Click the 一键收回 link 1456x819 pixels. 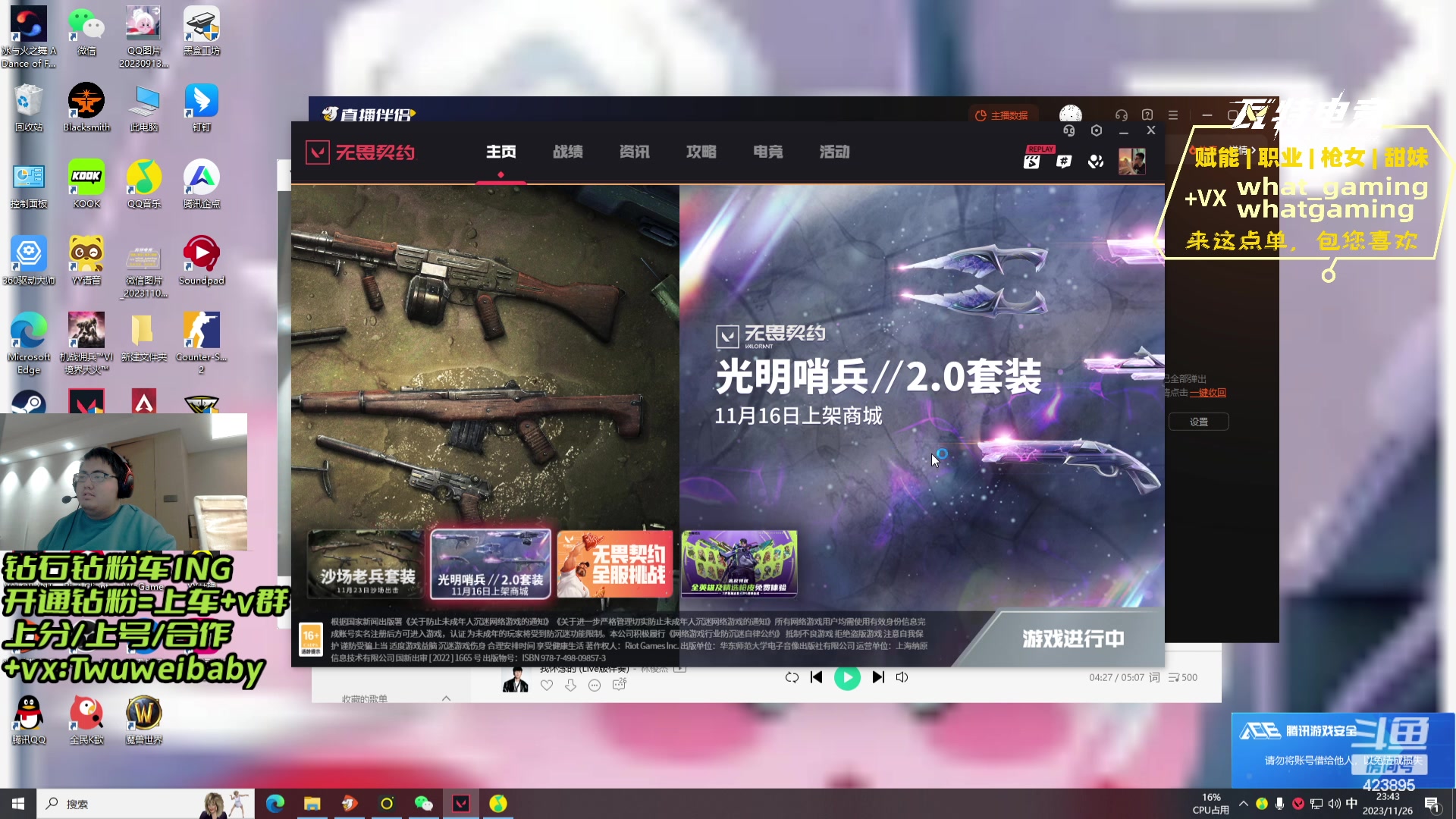click(1208, 393)
